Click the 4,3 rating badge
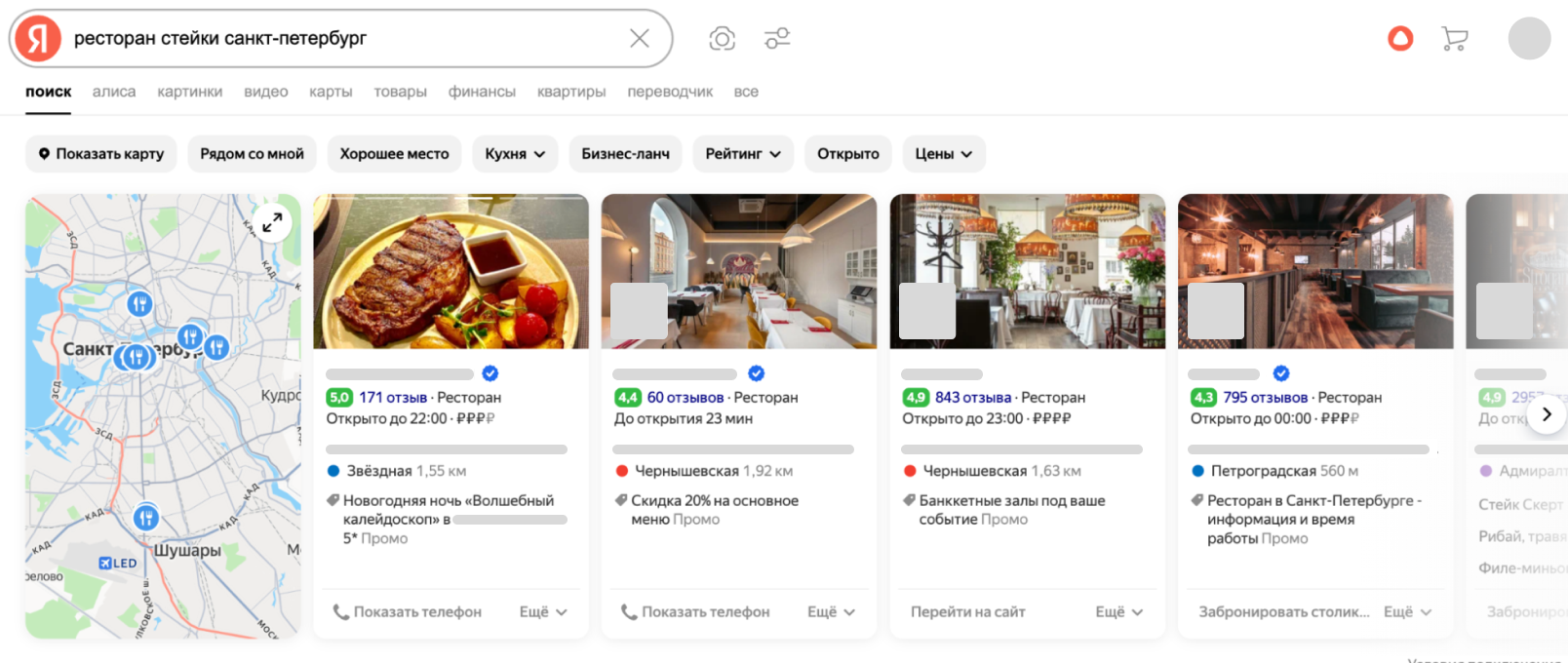 click(1203, 398)
